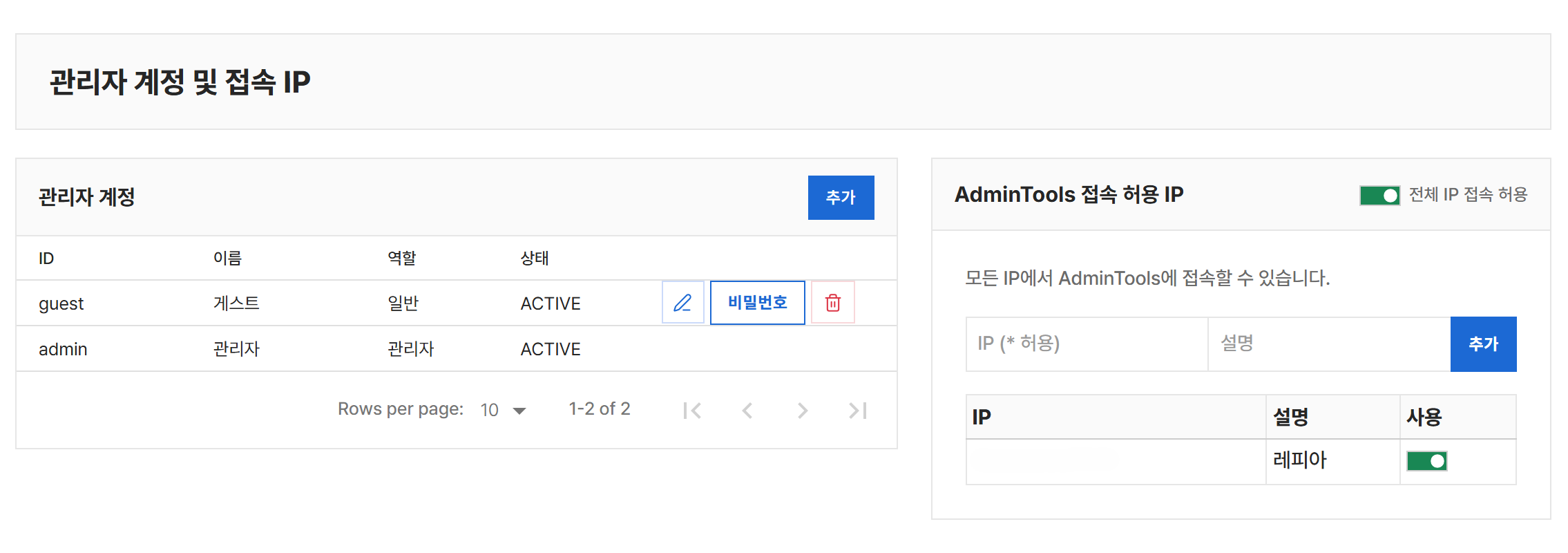Focus the IP (* 허용) input field
Image resolution: width=1568 pixels, height=553 pixels.
click(1087, 344)
